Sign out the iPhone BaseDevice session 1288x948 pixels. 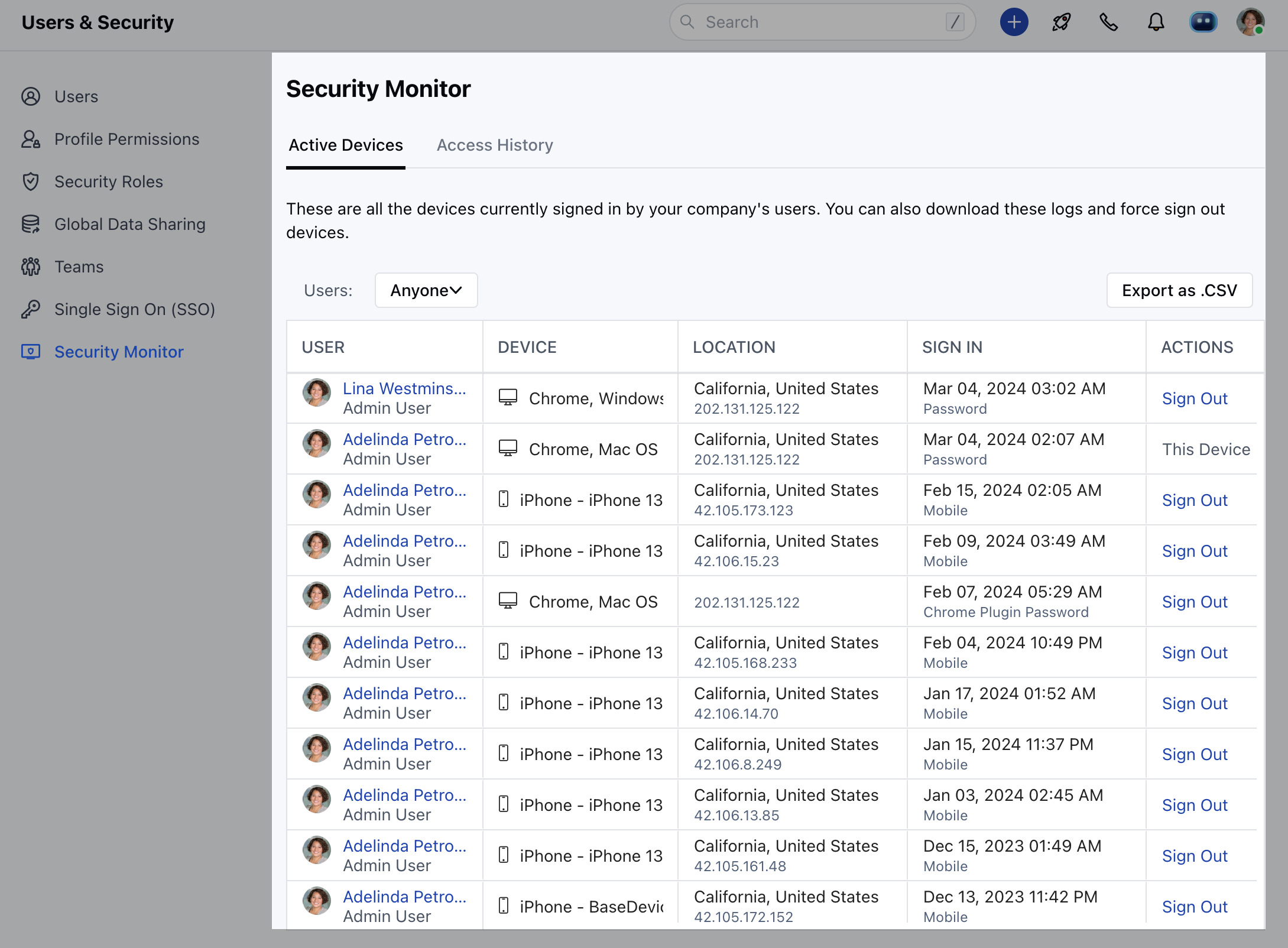pyautogui.click(x=1194, y=907)
